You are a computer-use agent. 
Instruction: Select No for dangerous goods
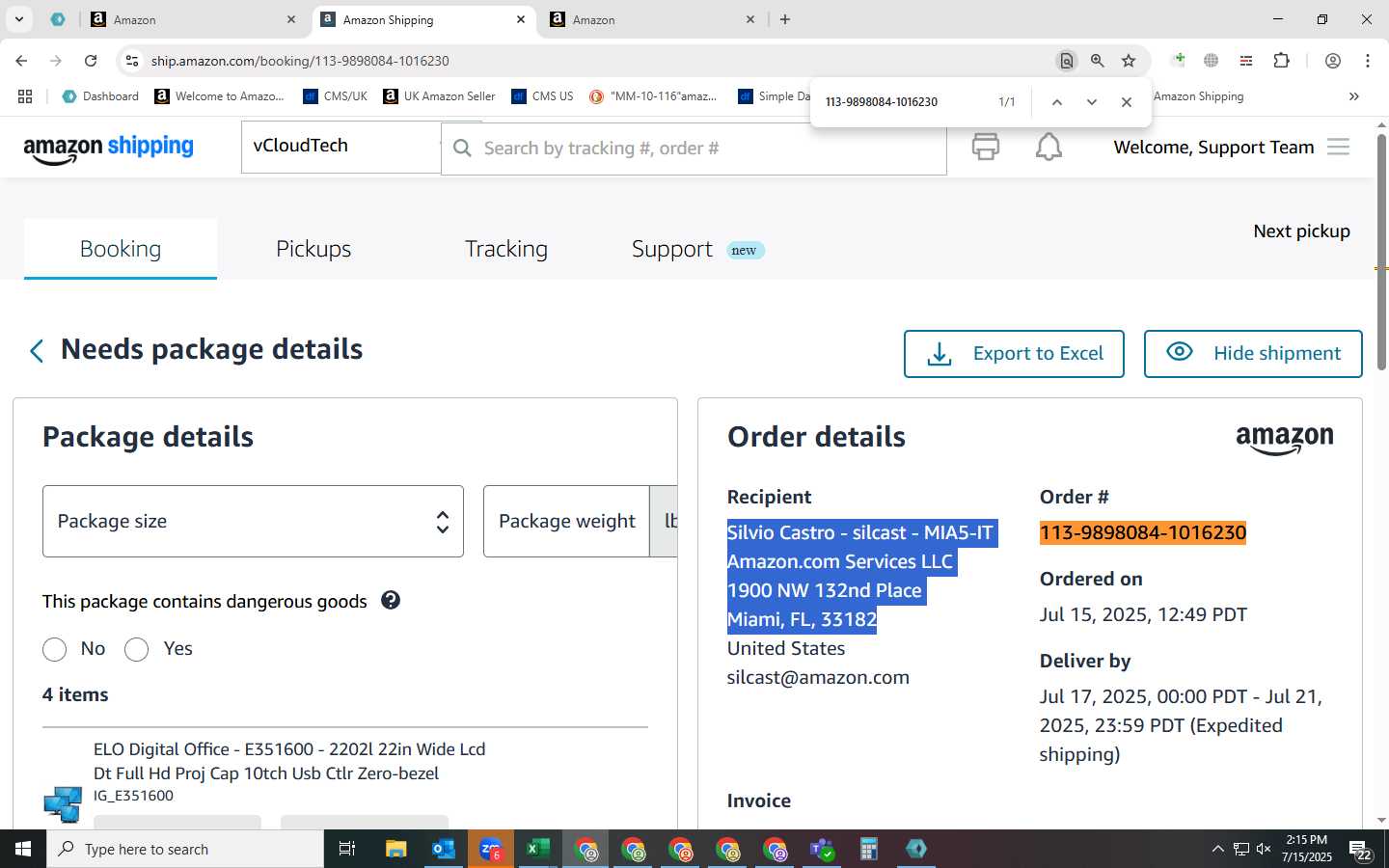(x=55, y=650)
